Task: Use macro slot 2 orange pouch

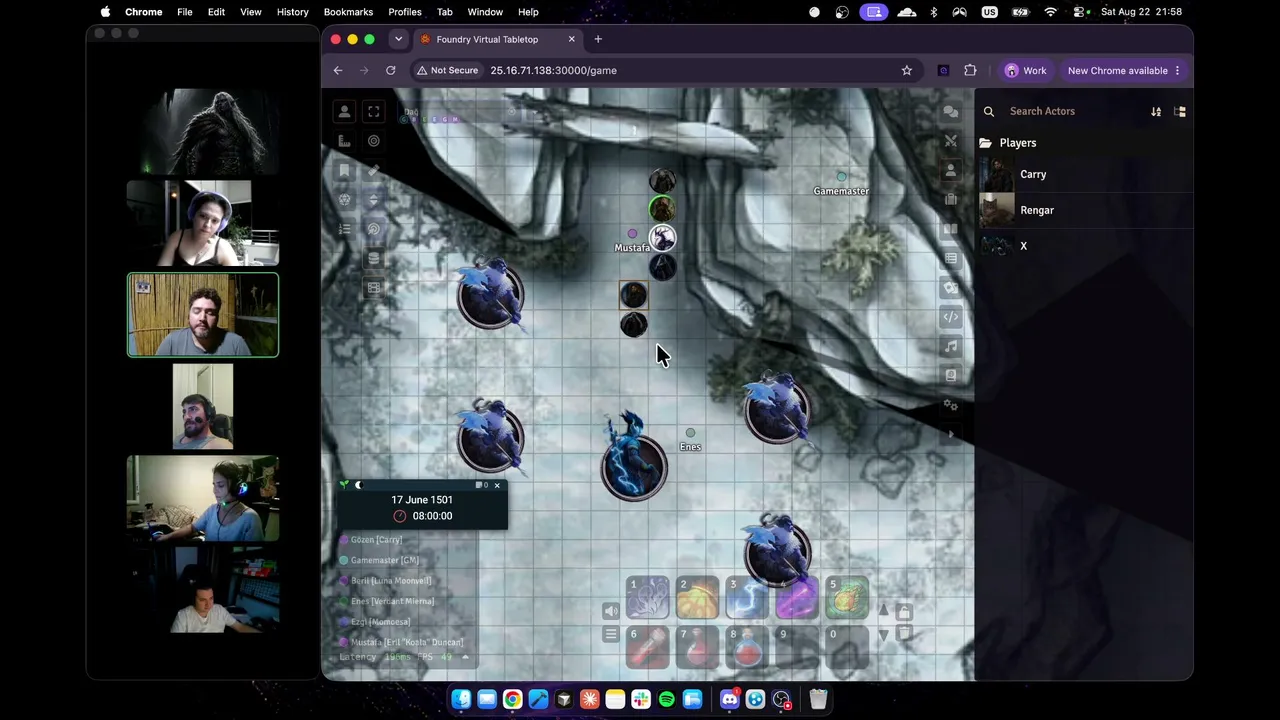Action: coord(698,598)
